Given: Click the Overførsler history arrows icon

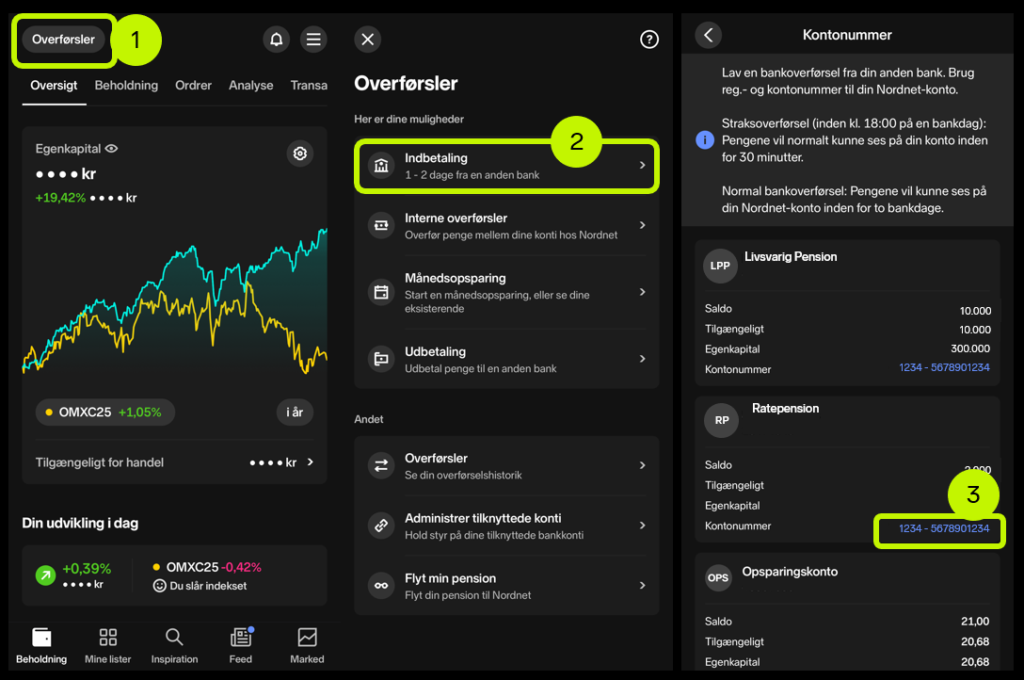Looking at the screenshot, I should coord(381,466).
